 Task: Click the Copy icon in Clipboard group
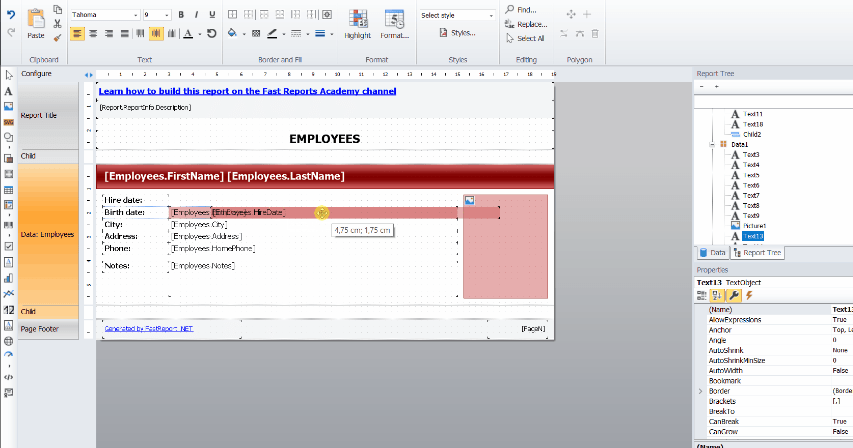(x=57, y=9)
